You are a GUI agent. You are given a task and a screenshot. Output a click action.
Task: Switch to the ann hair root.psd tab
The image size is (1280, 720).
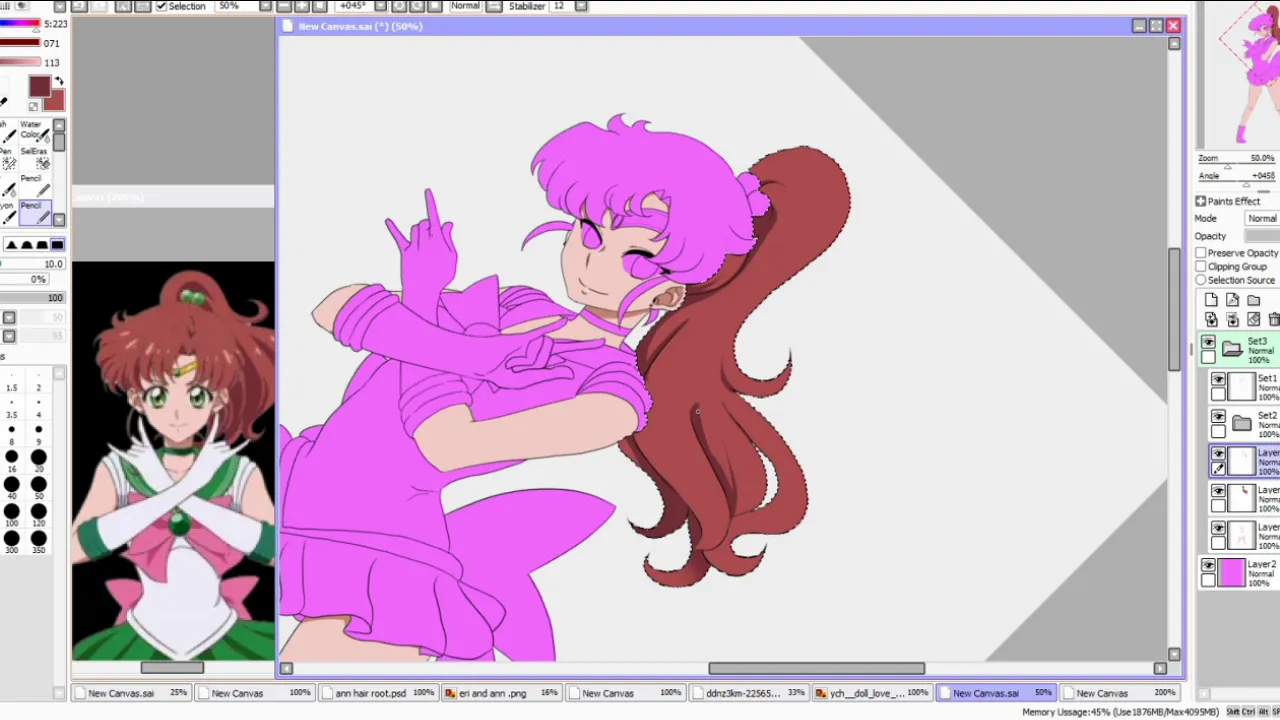[x=377, y=693]
